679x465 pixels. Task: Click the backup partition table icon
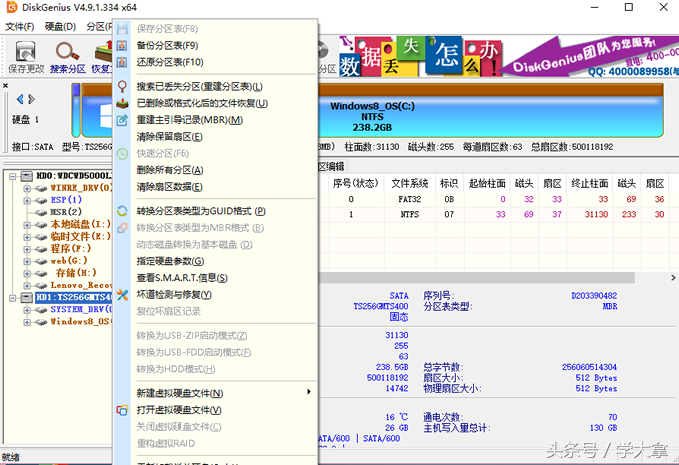[122, 45]
